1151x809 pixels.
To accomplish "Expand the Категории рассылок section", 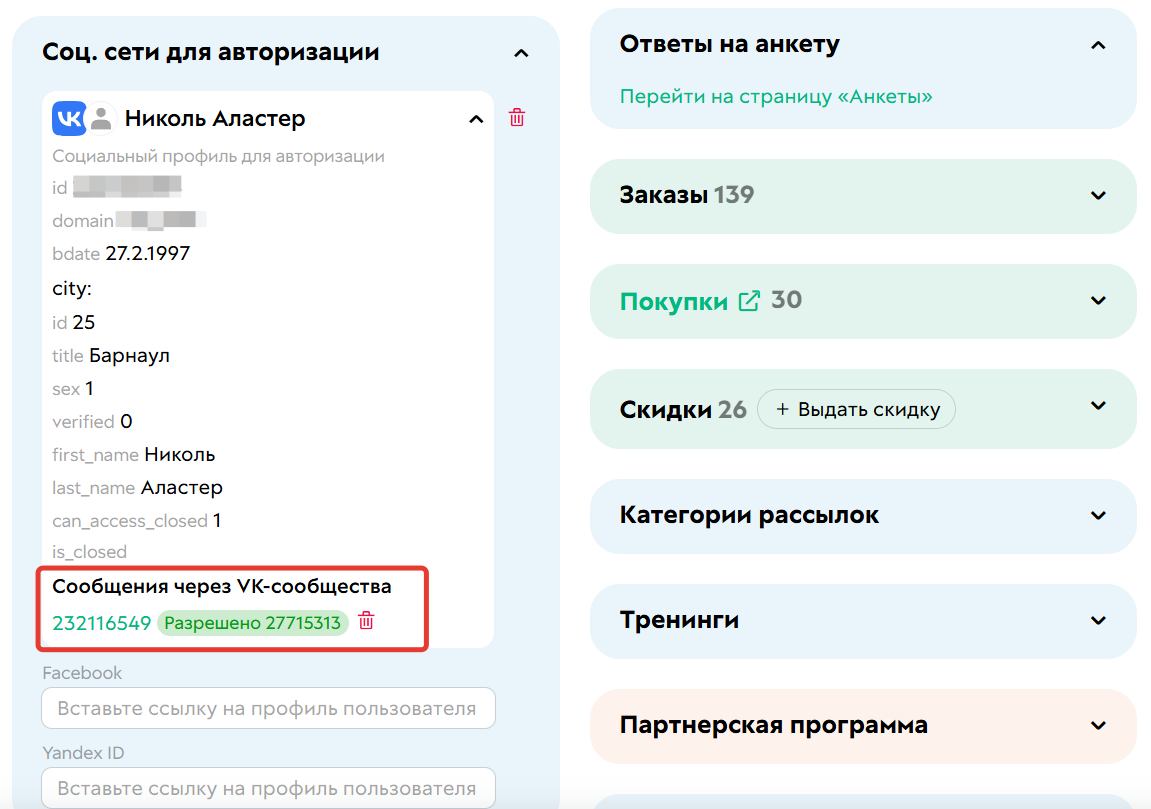I will (x=1098, y=516).
